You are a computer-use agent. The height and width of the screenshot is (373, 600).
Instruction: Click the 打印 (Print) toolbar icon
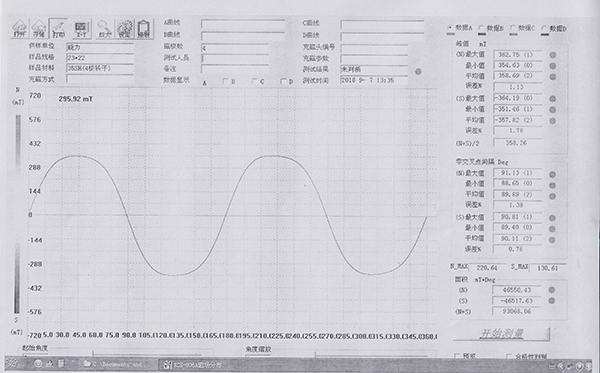click(59, 29)
